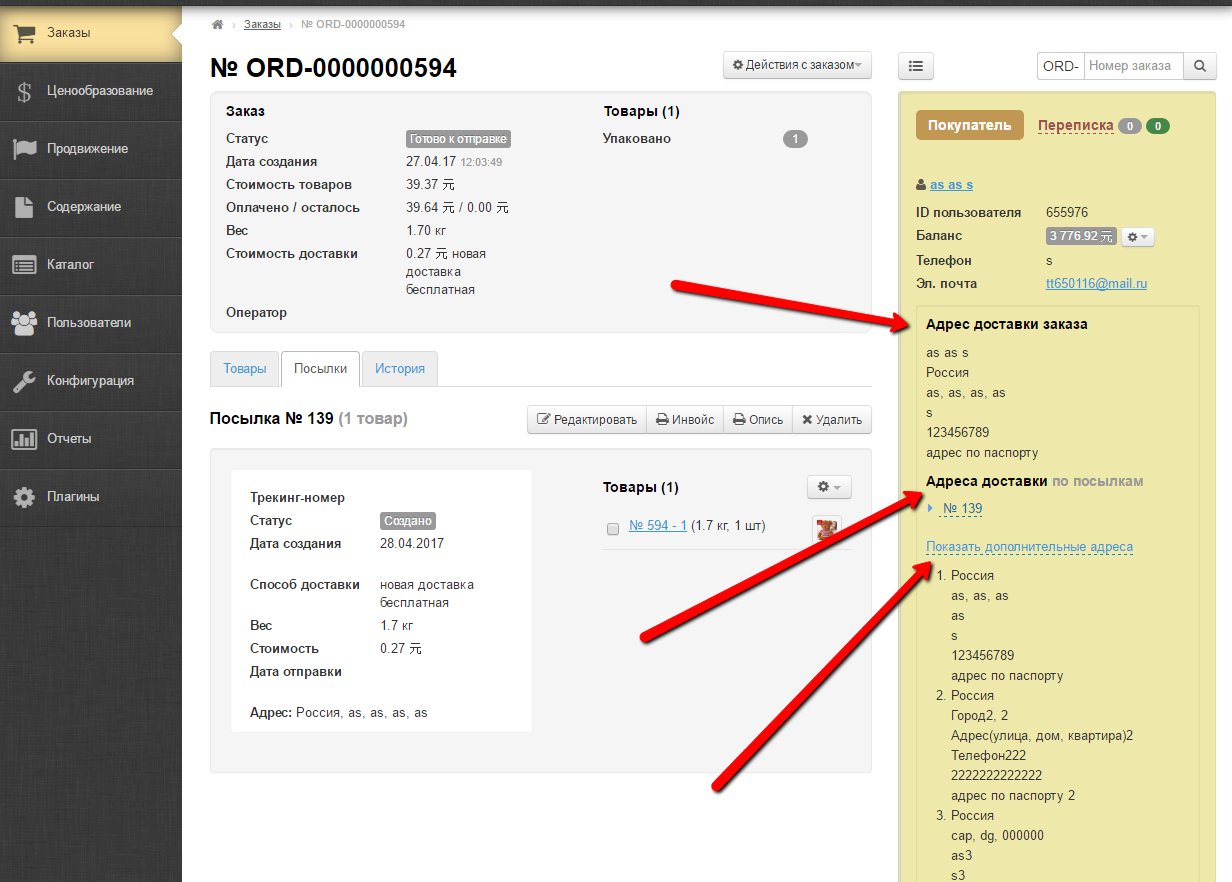Screen dimensions: 1232x882
Task: Click the ORD- prefix label
Action: pos(1061,66)
